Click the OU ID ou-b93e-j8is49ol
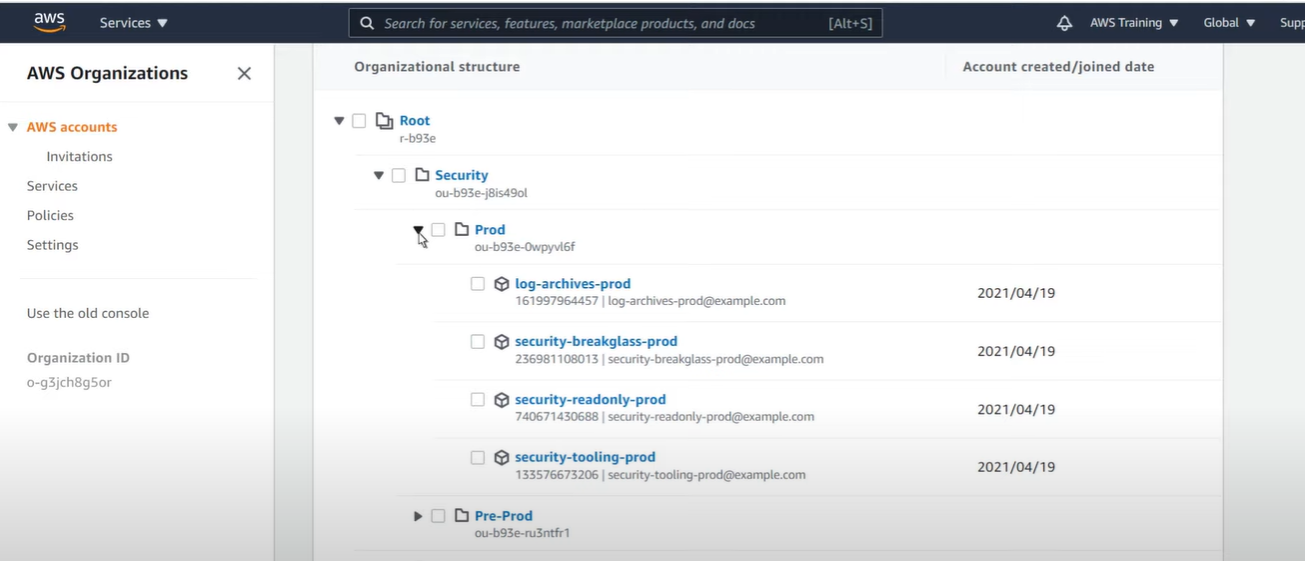Image resolution: width=1305 pixels, height=561 pixels. pos(481,193)
